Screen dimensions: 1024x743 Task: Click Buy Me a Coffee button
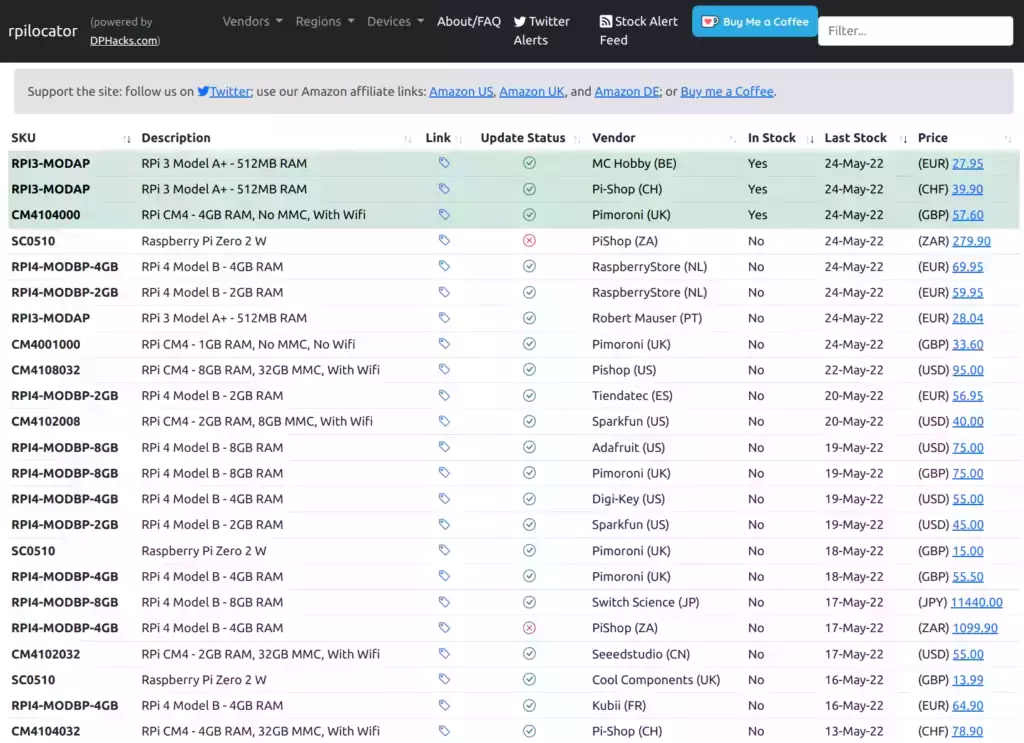click(755, 22)
